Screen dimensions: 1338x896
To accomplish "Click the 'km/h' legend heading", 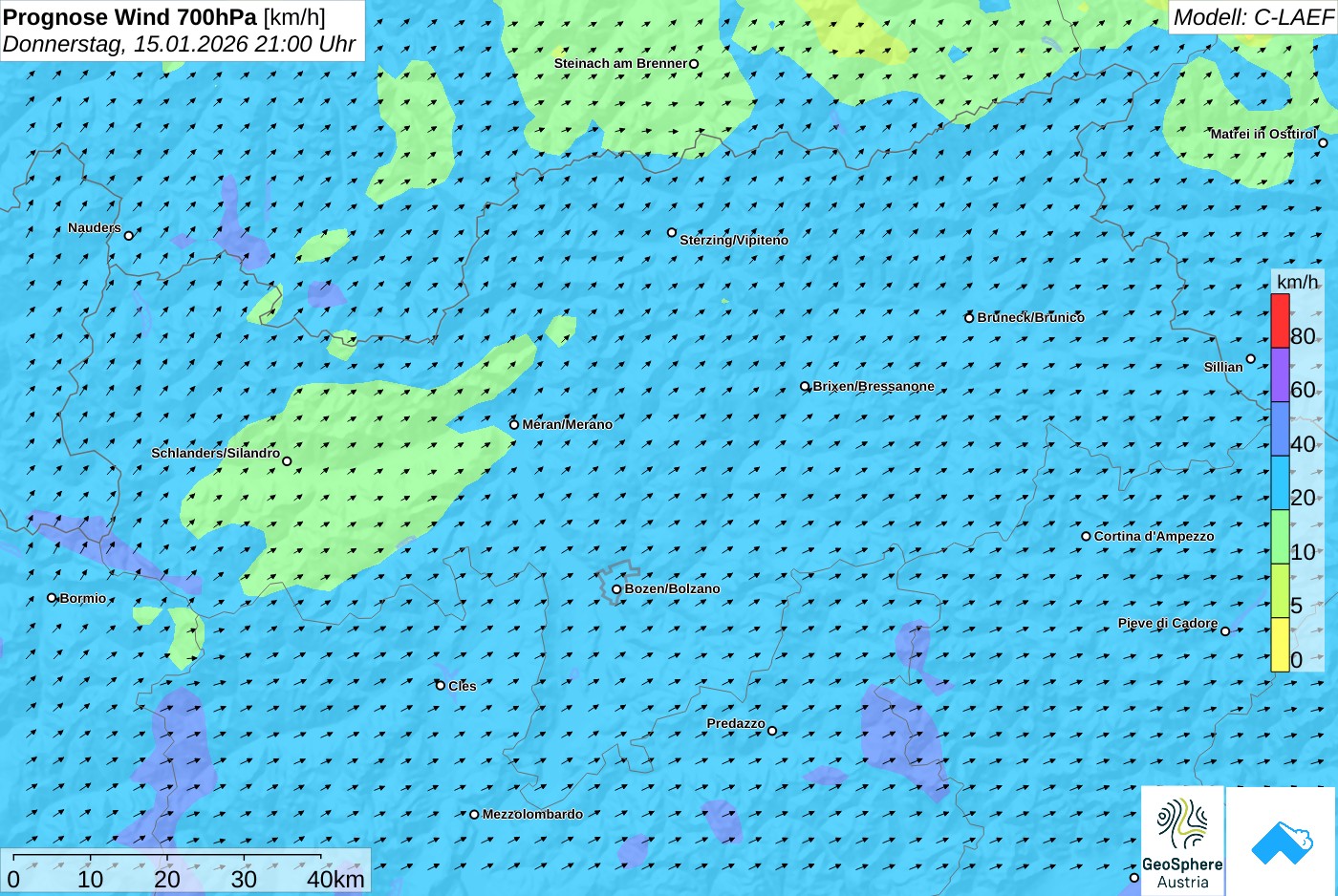I will point(1298,282).
